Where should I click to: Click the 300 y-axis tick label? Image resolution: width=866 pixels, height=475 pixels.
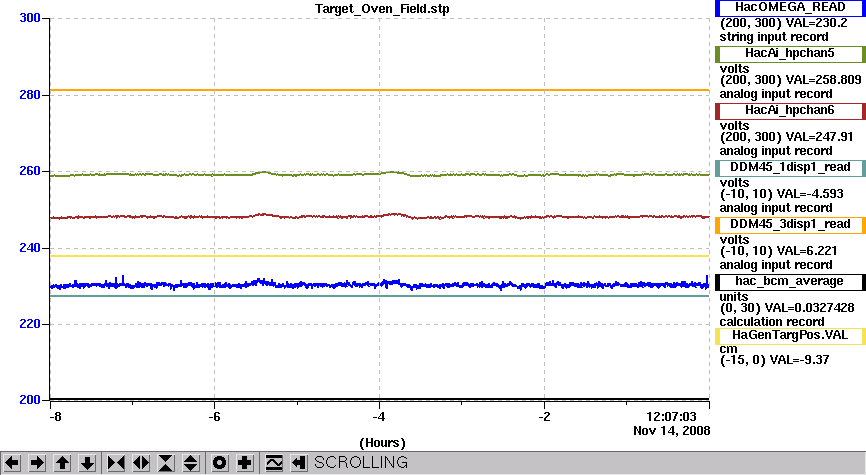30,18
